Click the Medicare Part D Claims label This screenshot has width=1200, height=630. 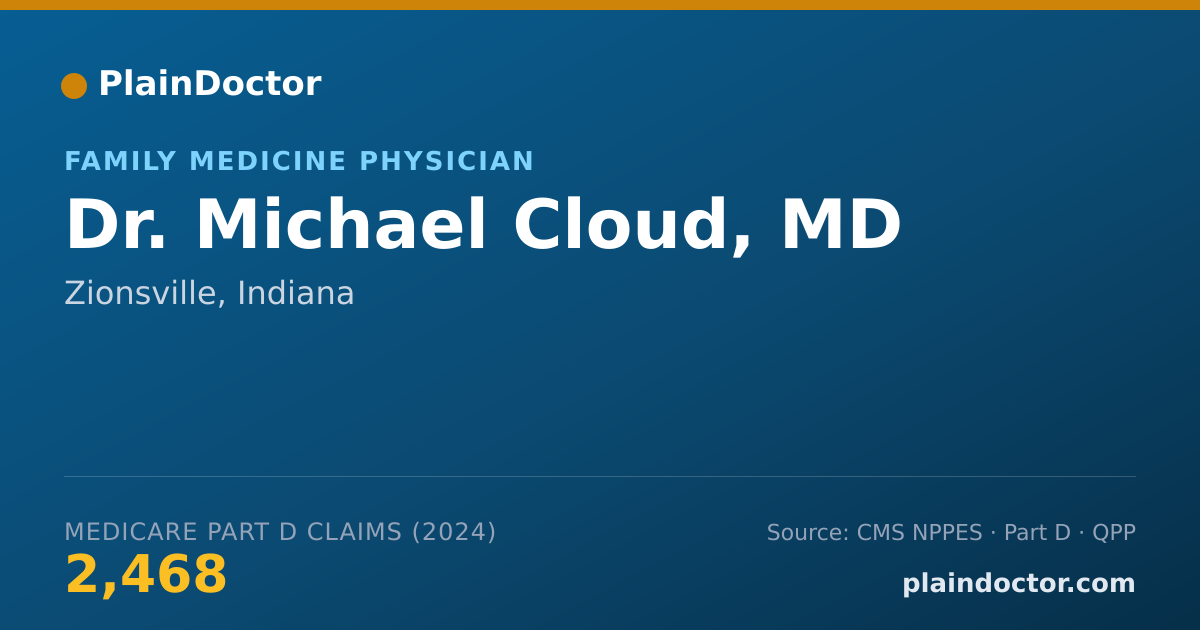[233, 532]
